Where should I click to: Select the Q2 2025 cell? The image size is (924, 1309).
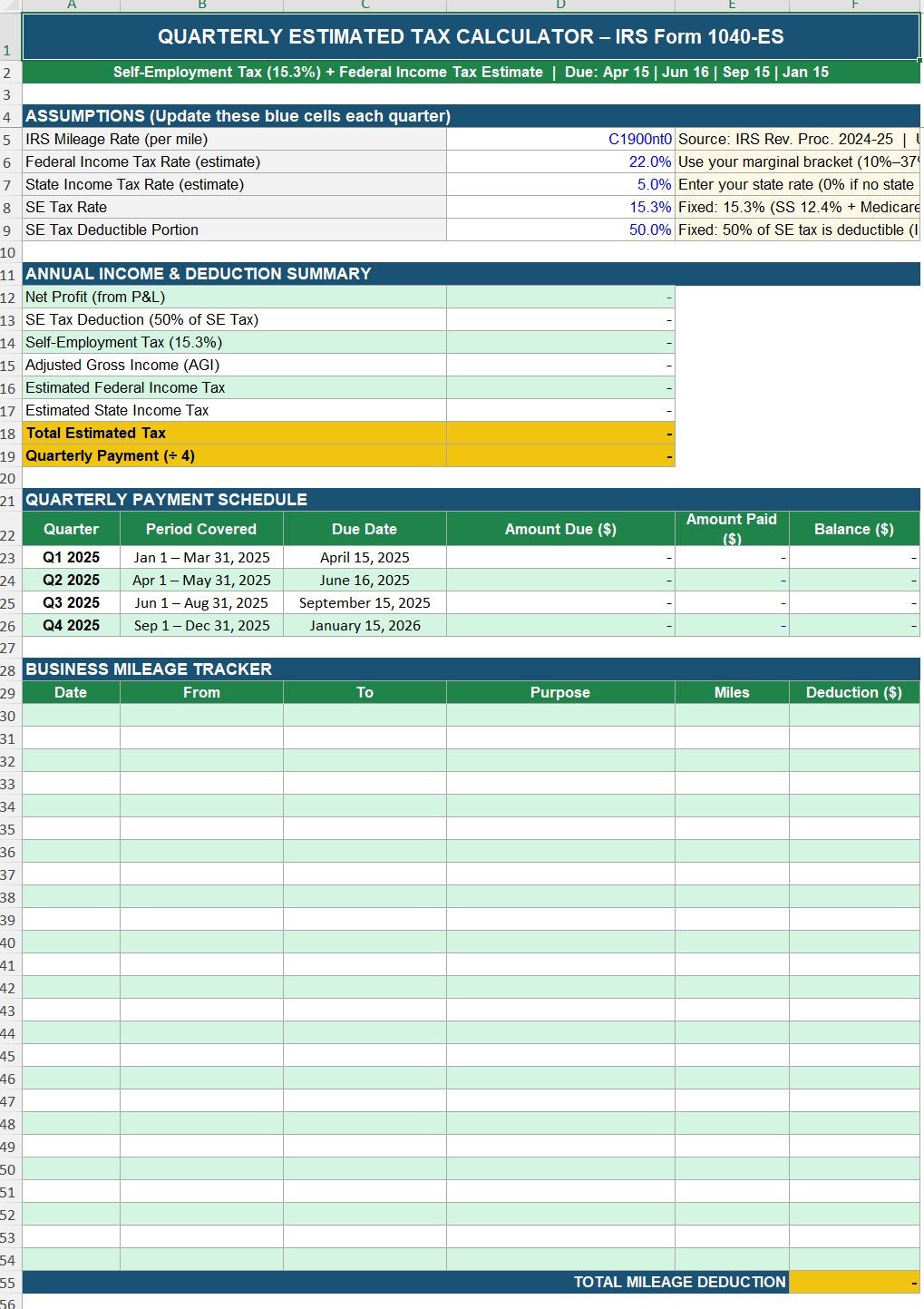pyautogui.click(x=71, y=580)
